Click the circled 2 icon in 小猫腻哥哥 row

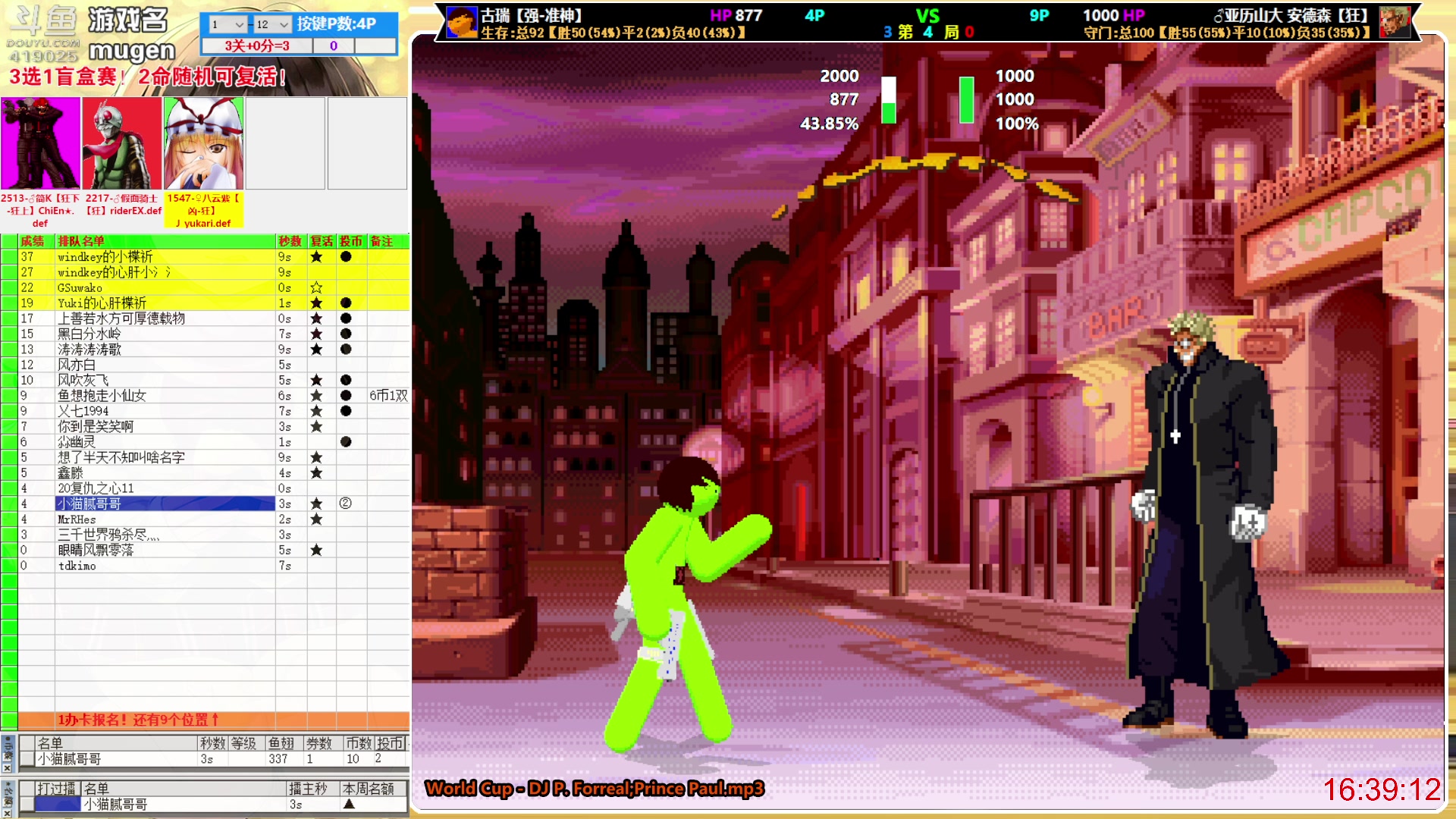point(345,504)
